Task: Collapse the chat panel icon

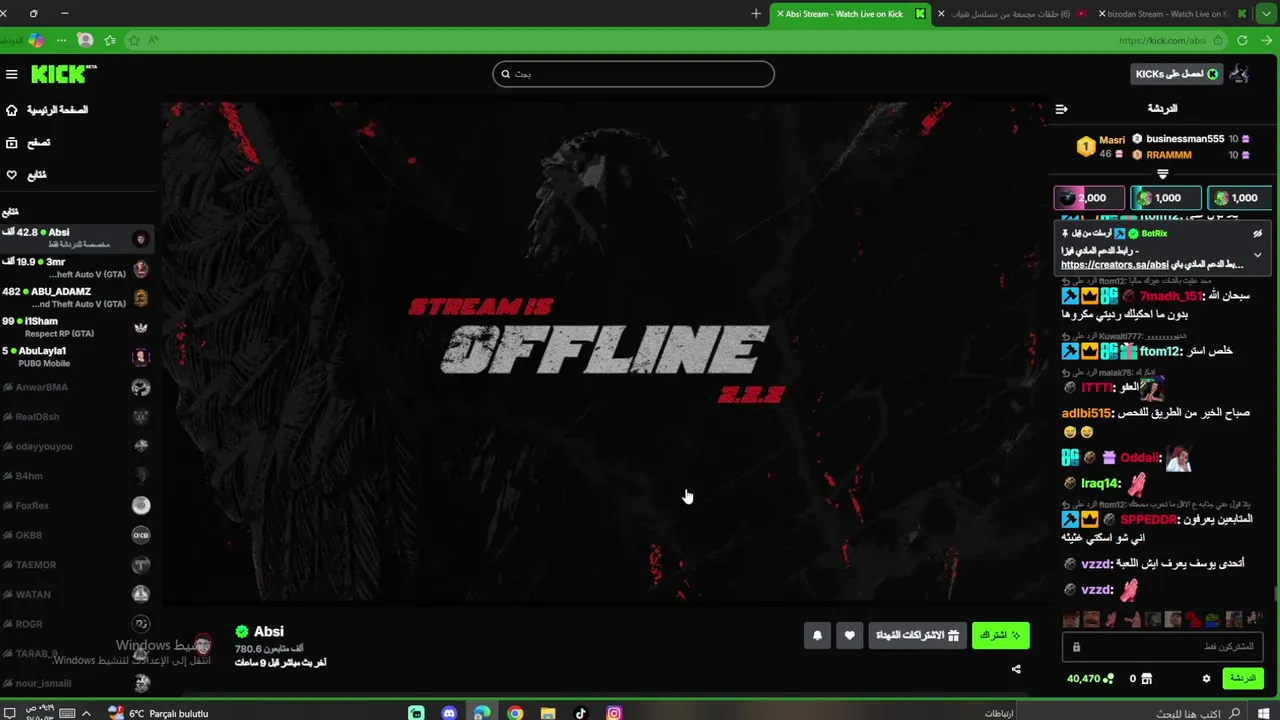Action: point(1061,109)
